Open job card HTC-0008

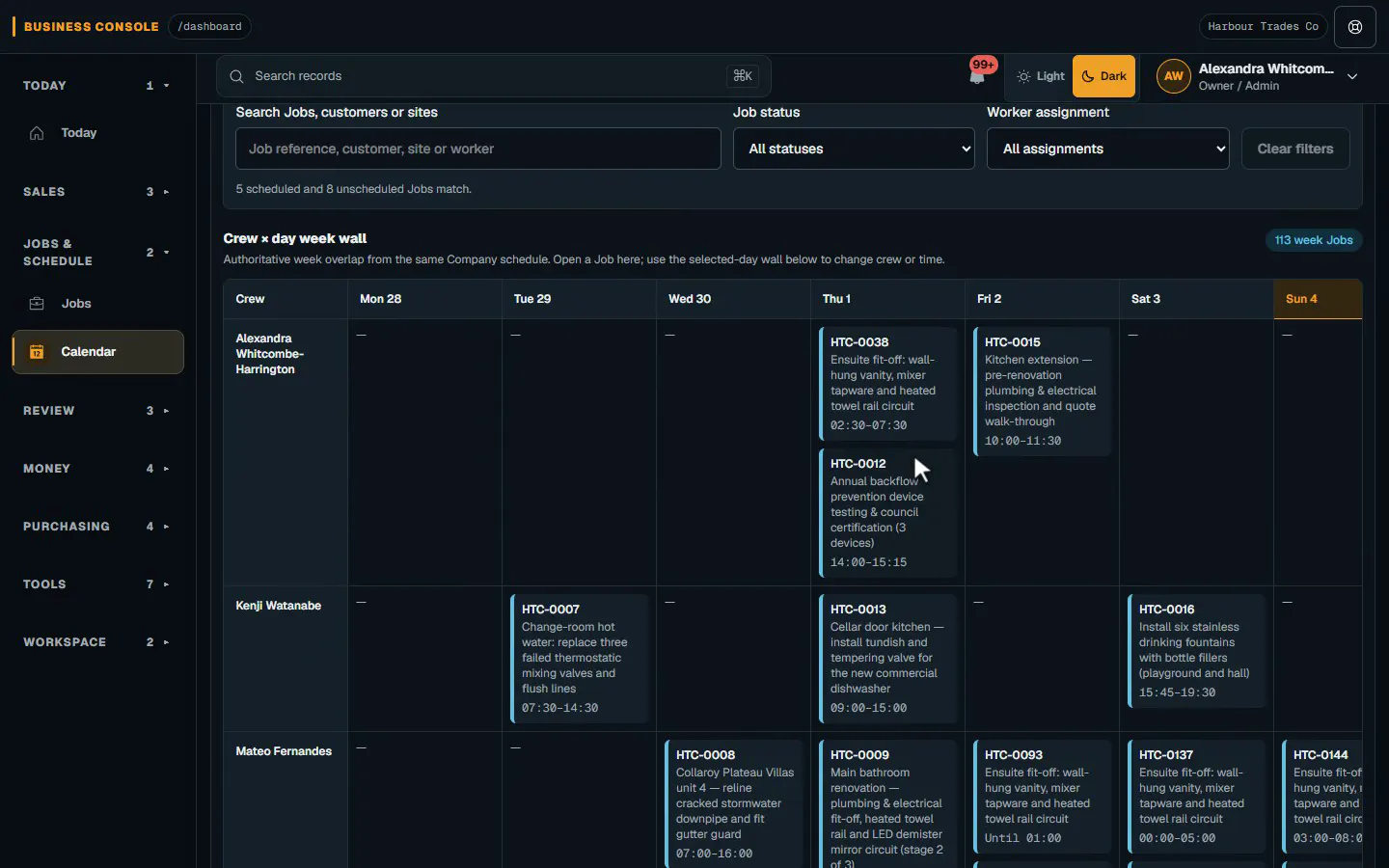click(733, 804)
